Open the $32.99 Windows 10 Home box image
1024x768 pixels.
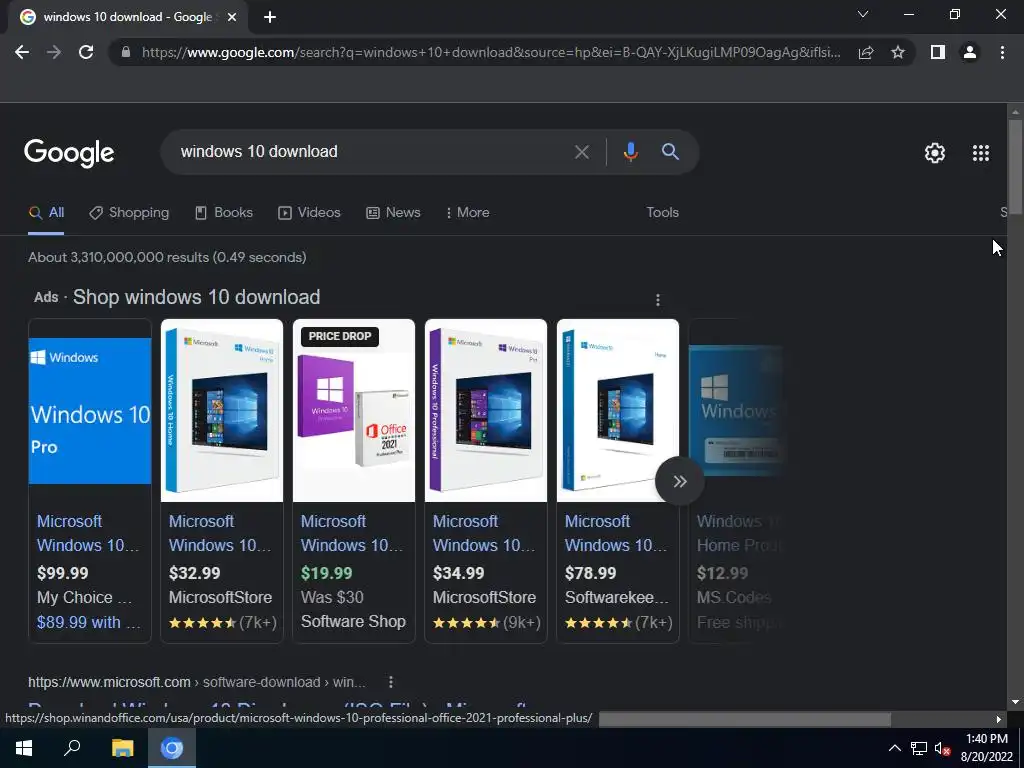pos(222,410)
